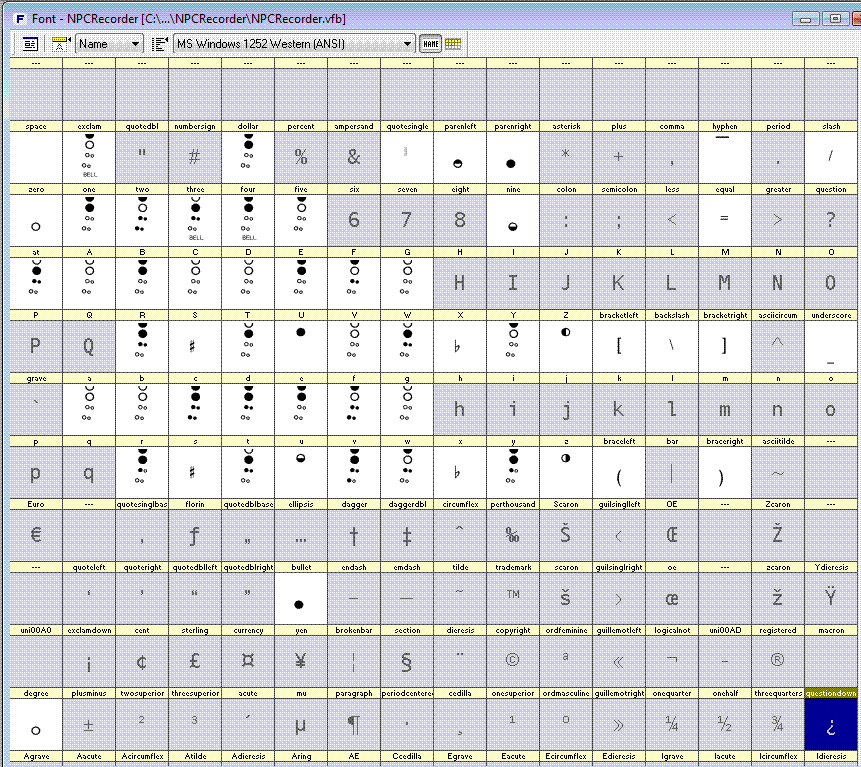The image size is (861, 767).
Task: Select the section sign glyph cell
Action: coord(406,661)
